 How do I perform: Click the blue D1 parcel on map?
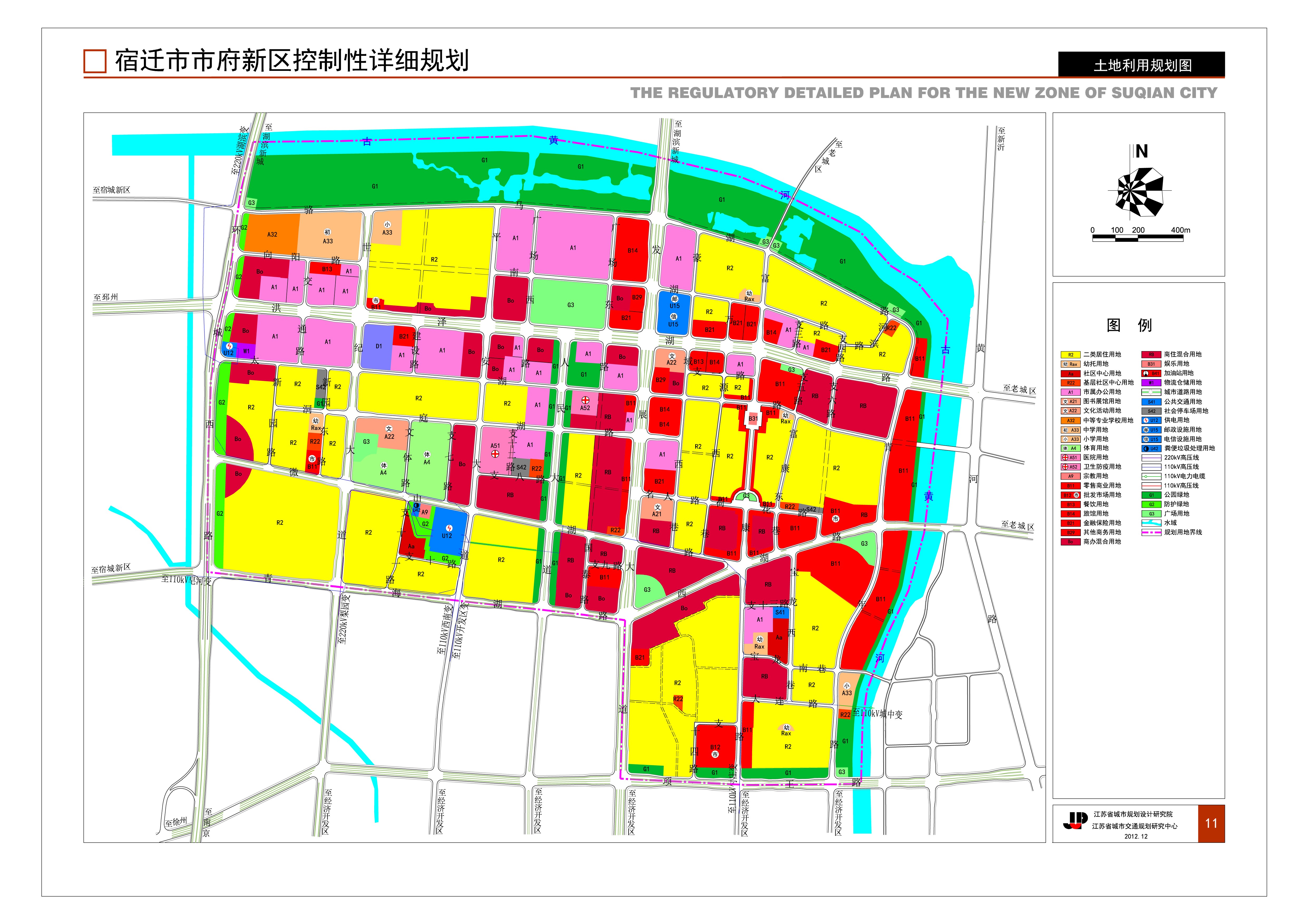pyautogui.click(x=377, y=346)
